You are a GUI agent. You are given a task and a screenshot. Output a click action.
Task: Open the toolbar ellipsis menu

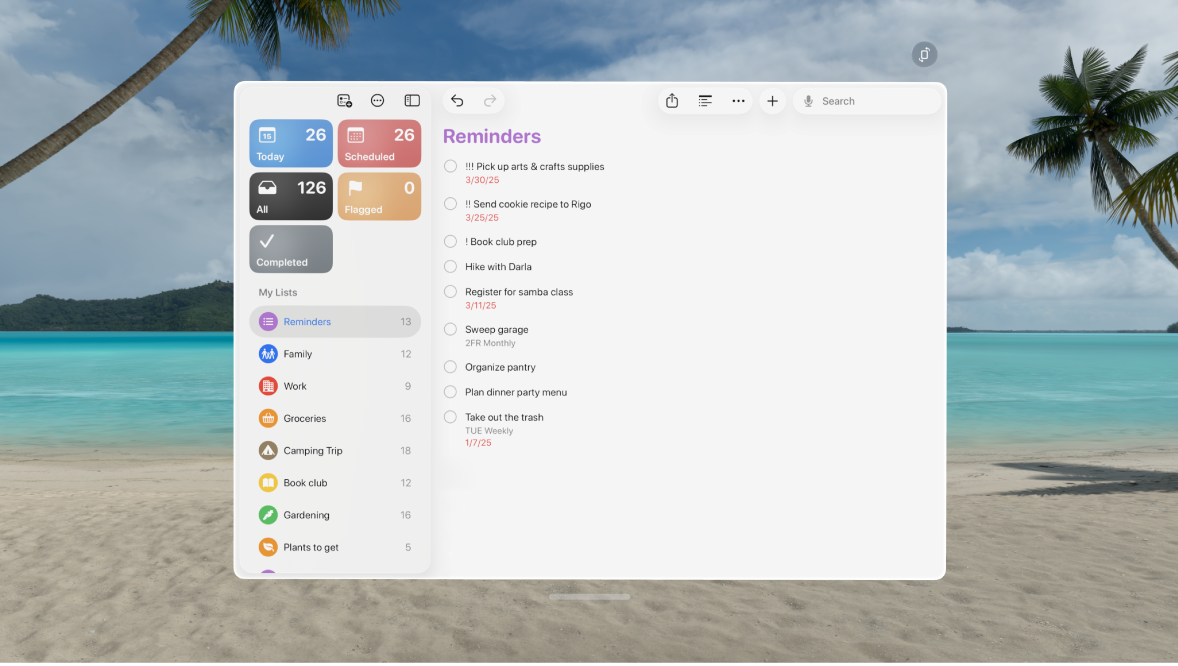coord(738,100)
